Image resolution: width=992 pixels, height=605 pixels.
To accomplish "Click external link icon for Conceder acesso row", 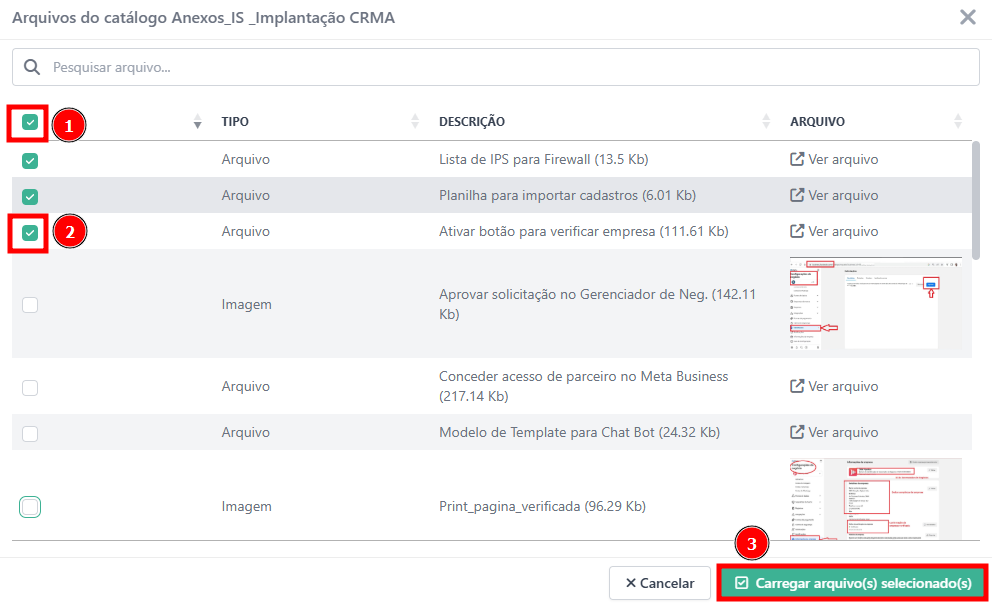I will (x=797, y=386).
